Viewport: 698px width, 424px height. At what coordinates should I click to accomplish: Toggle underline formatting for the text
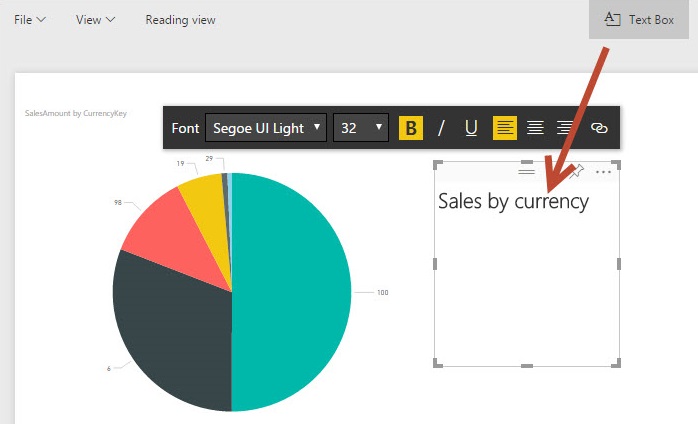click(x=471, y=128)
